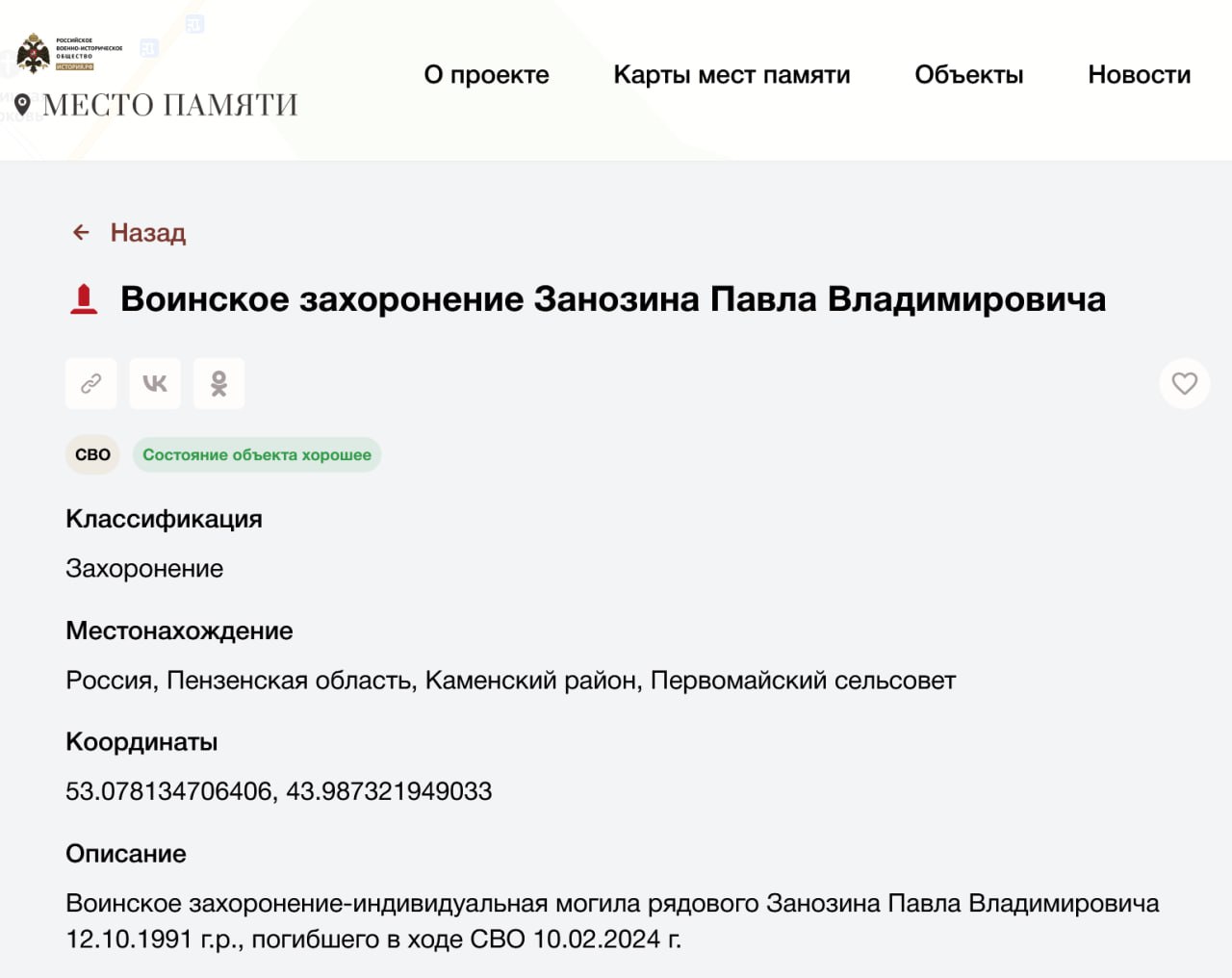Image resolution: width=1232 pixels, height=978 pixels.
Task: Click the СВО tag badge
Action: 92,454
